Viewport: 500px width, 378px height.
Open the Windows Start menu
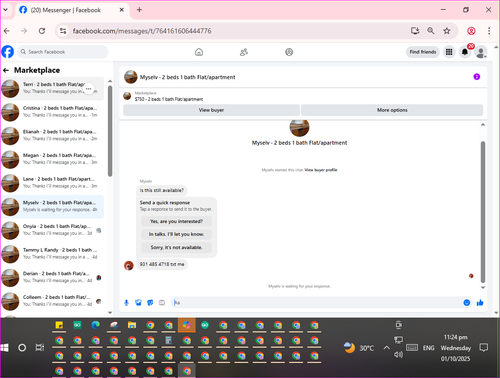coord(4,348)
